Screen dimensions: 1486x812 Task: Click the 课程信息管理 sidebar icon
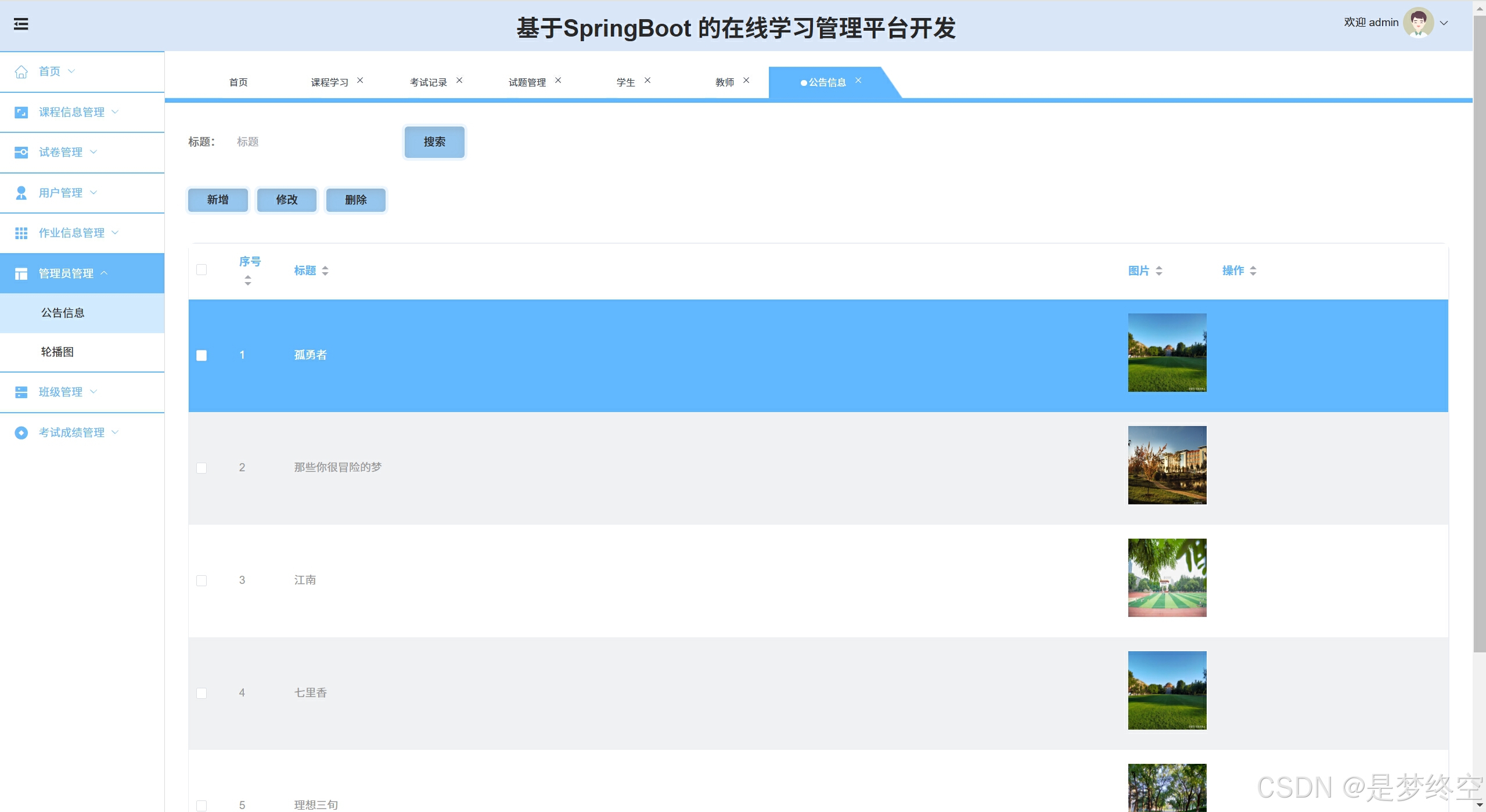click(21, 112)
